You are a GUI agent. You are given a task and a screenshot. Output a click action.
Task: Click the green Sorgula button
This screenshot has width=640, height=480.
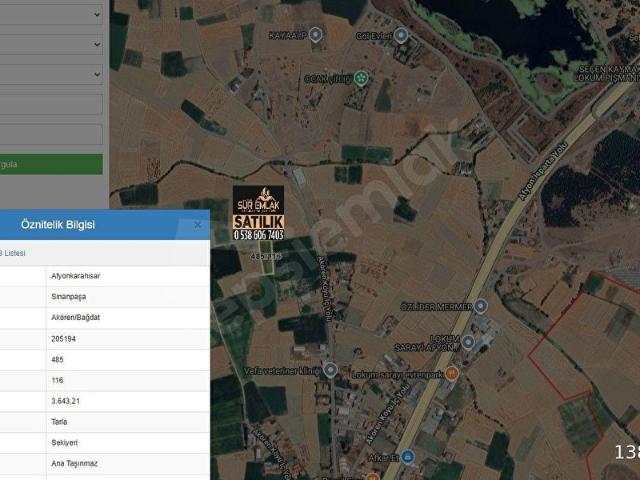(51, 164)
